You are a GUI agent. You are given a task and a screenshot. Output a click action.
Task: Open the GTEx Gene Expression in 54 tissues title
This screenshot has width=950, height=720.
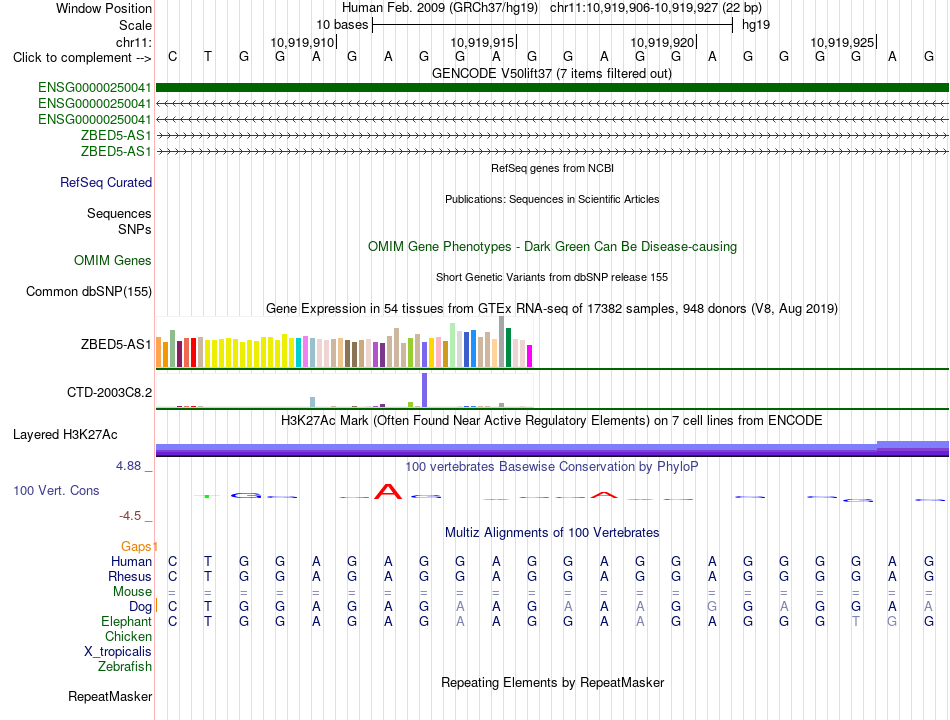tap(552, 308)
